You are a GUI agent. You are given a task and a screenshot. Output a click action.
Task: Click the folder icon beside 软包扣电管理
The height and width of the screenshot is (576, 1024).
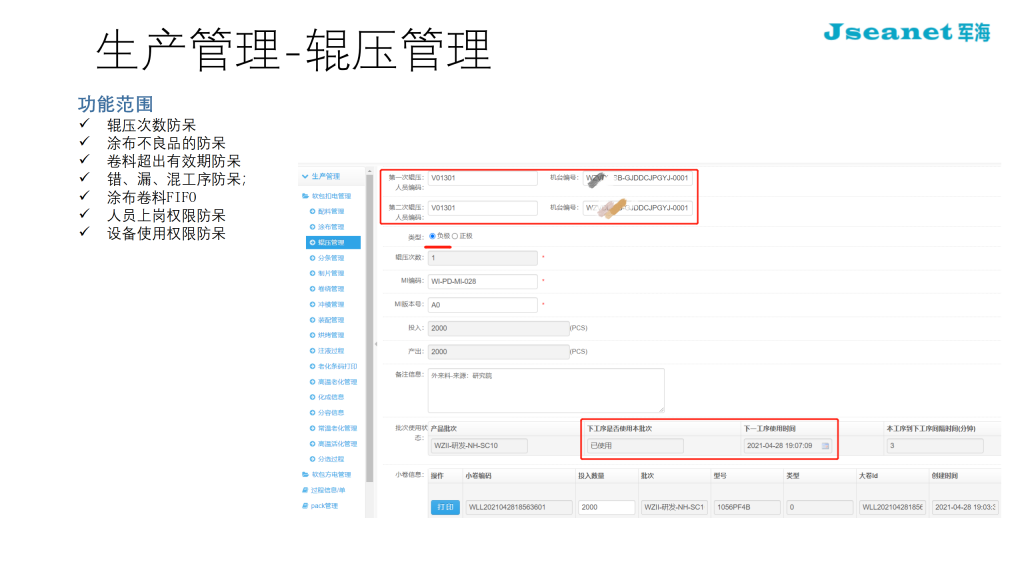tap(305, 196)
